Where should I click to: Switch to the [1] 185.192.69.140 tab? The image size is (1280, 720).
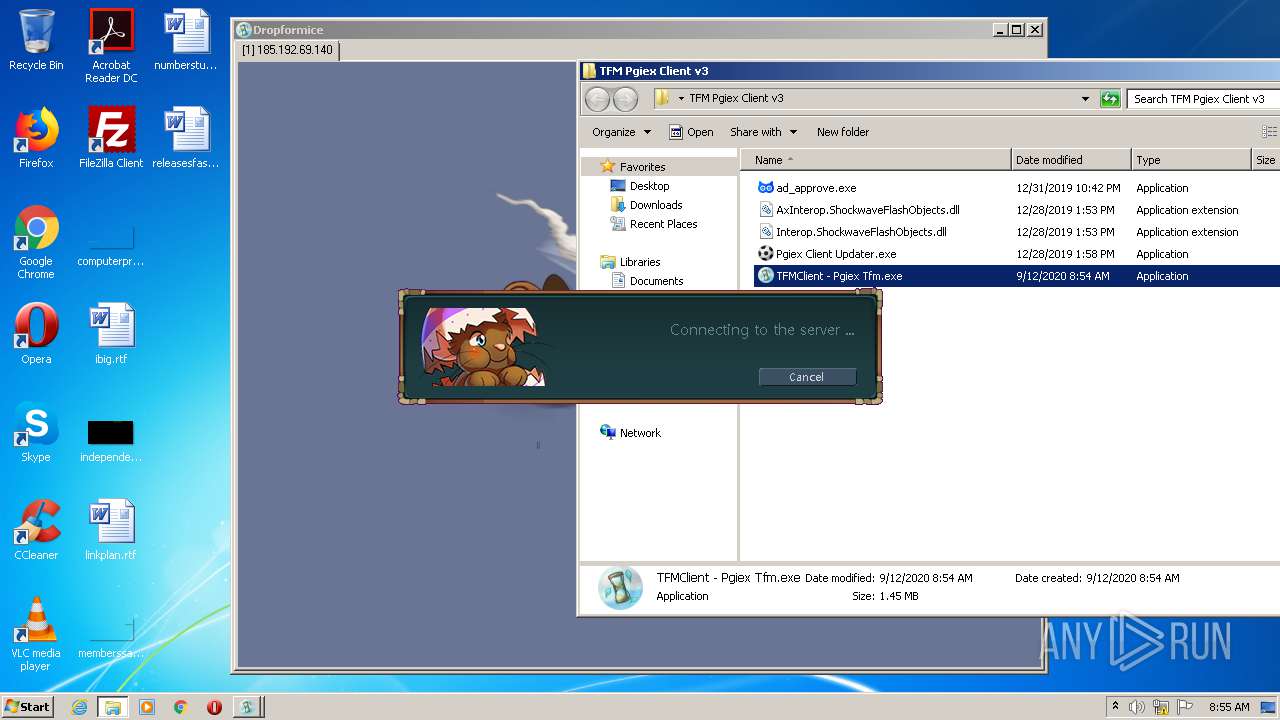(287, 50)
